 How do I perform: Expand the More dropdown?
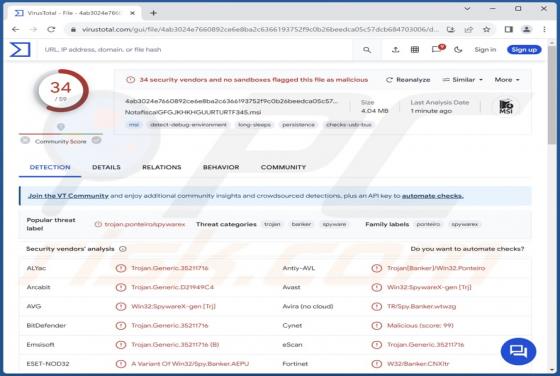pyautogui.click(x=507, y=80)
